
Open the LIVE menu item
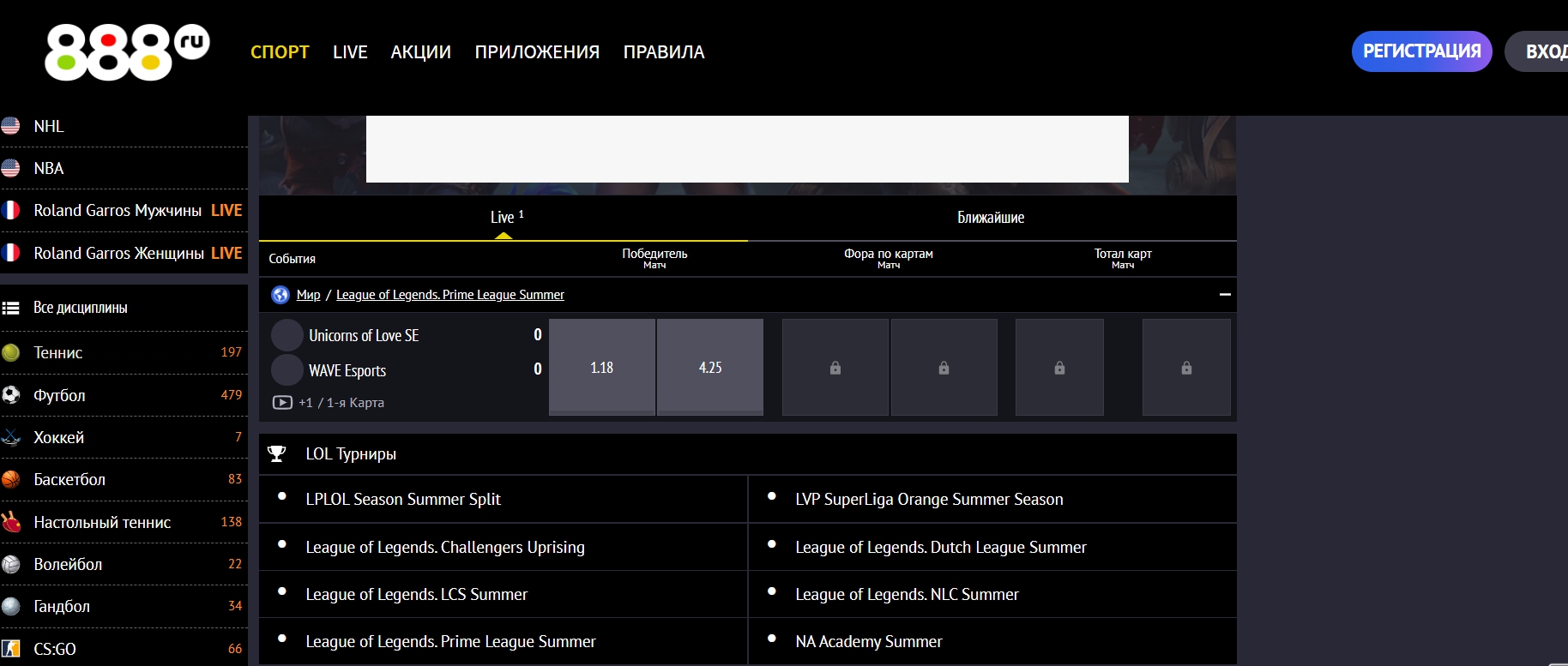[x=350, y=52]
